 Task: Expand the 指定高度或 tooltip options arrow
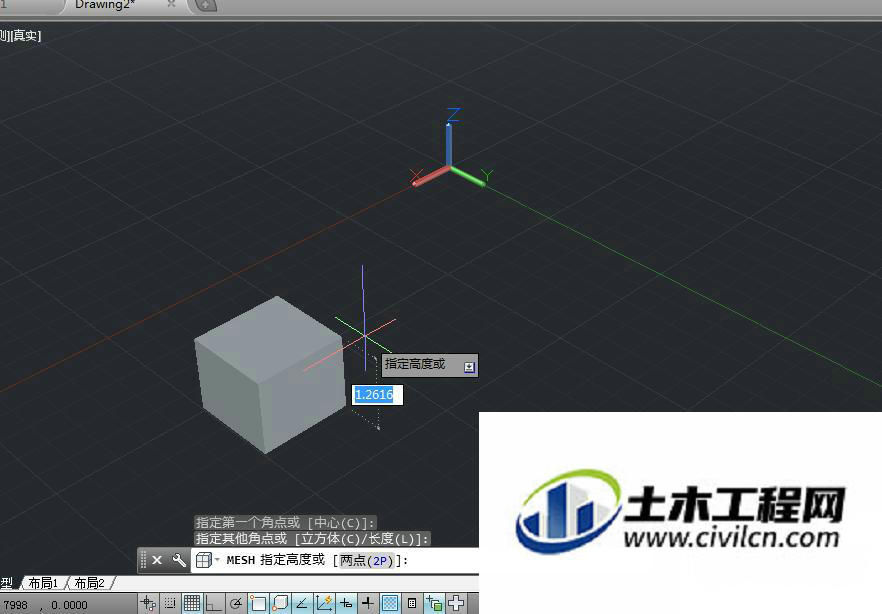click(469, 367)
